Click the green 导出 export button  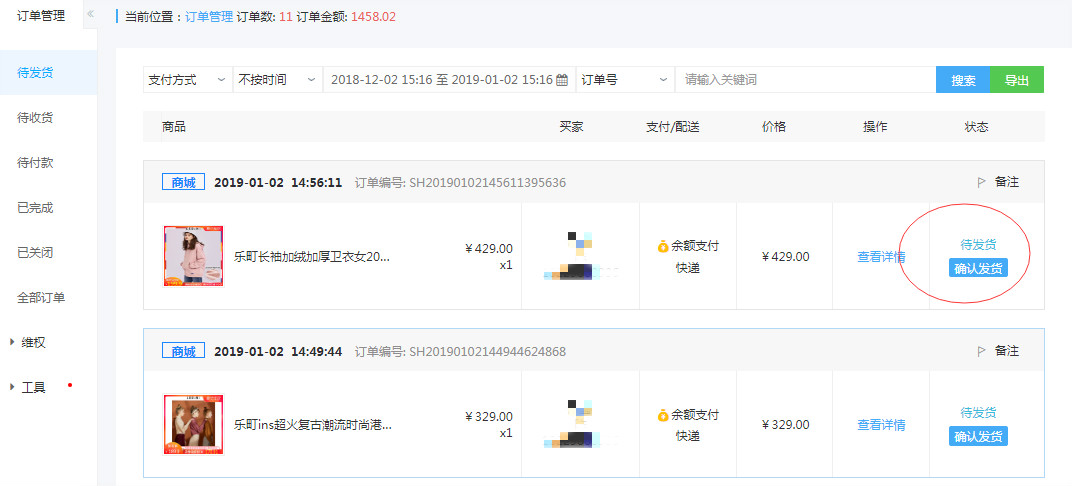(x=1016, y=80)
